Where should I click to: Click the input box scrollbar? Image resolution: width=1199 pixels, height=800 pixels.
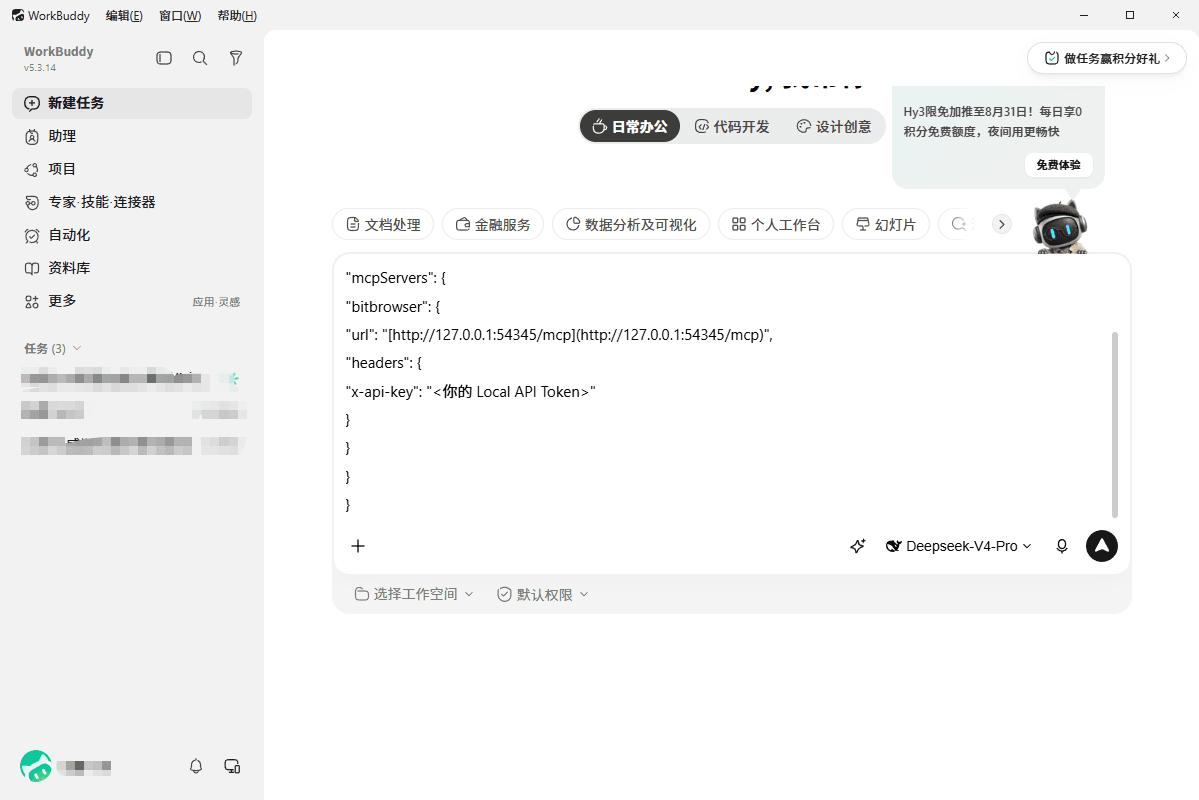click(x=1115, y=424)
